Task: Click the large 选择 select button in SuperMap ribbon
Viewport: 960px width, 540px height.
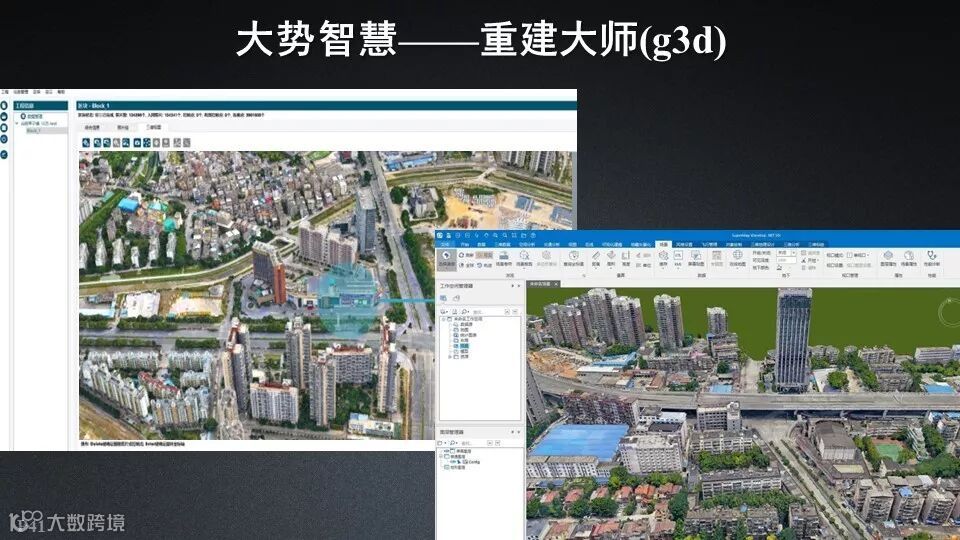Action: point(446,260)
